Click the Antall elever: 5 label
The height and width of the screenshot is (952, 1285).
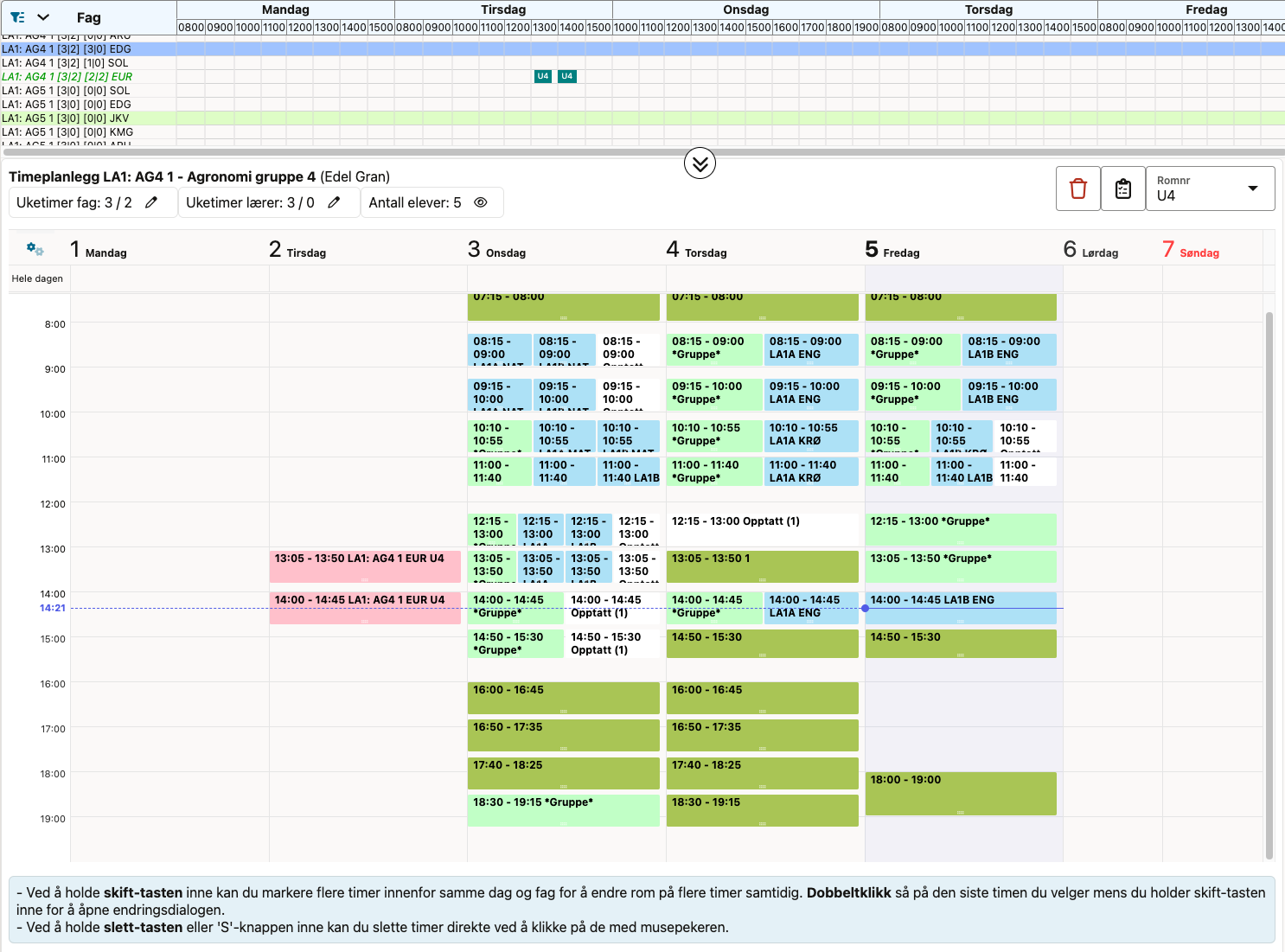point(415,202)
